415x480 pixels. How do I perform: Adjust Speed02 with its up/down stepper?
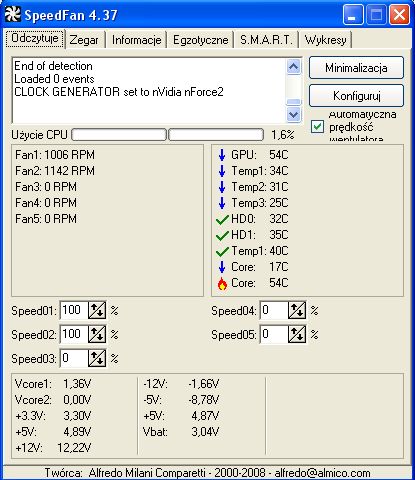pyautogui.click(x=97, y=334)
